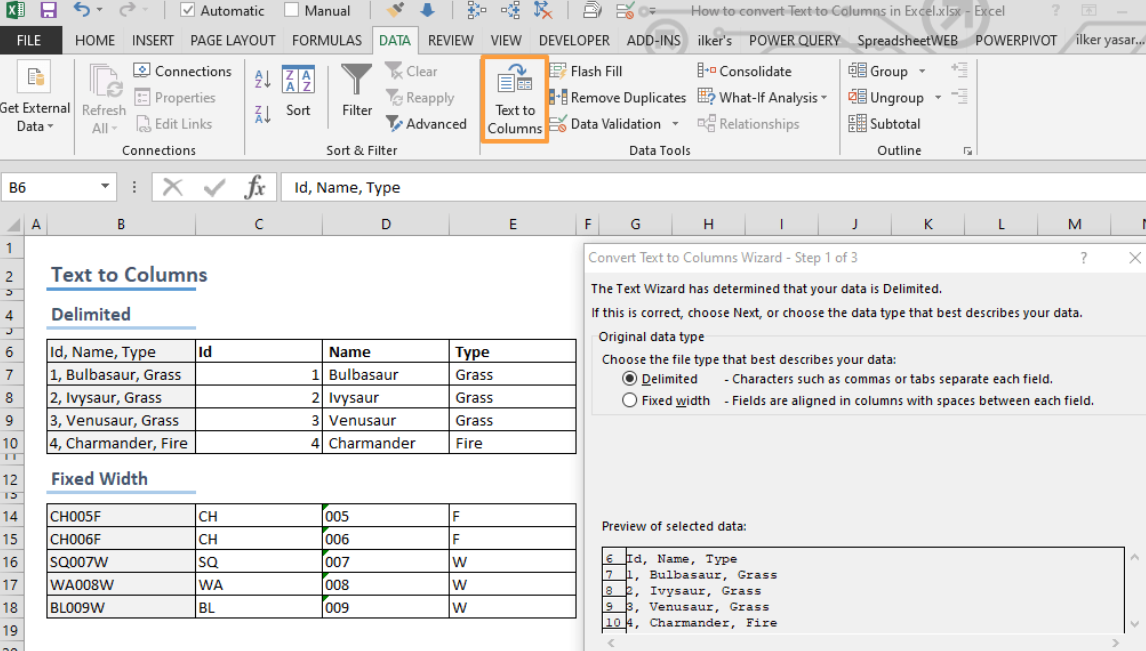
Task: Click the Data Validation icon
Action: click(558, 123)
